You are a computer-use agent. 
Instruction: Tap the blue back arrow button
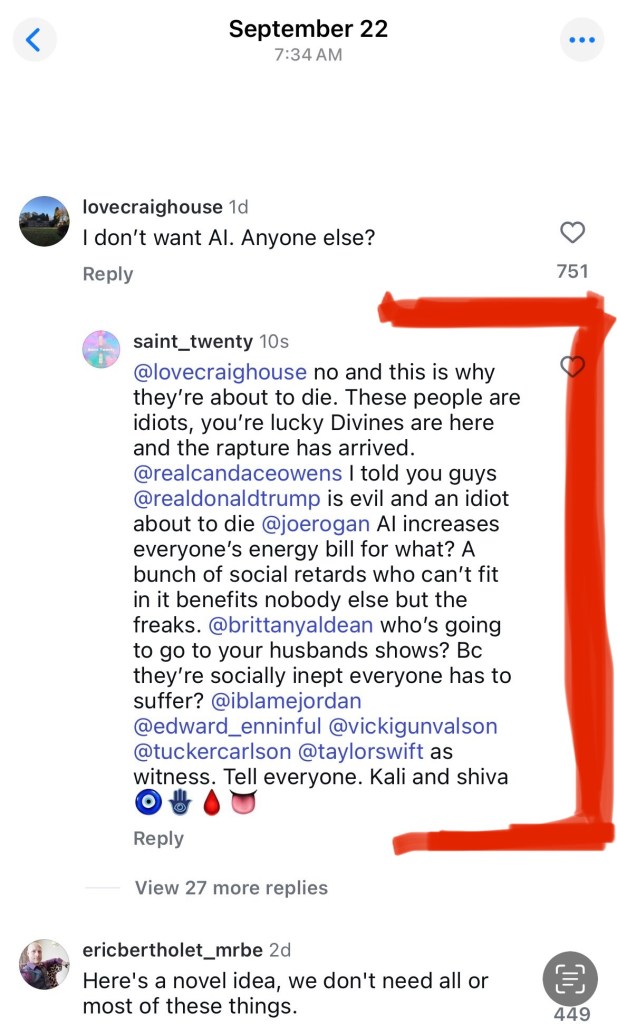pyautogui.click(x=34, y=40)
